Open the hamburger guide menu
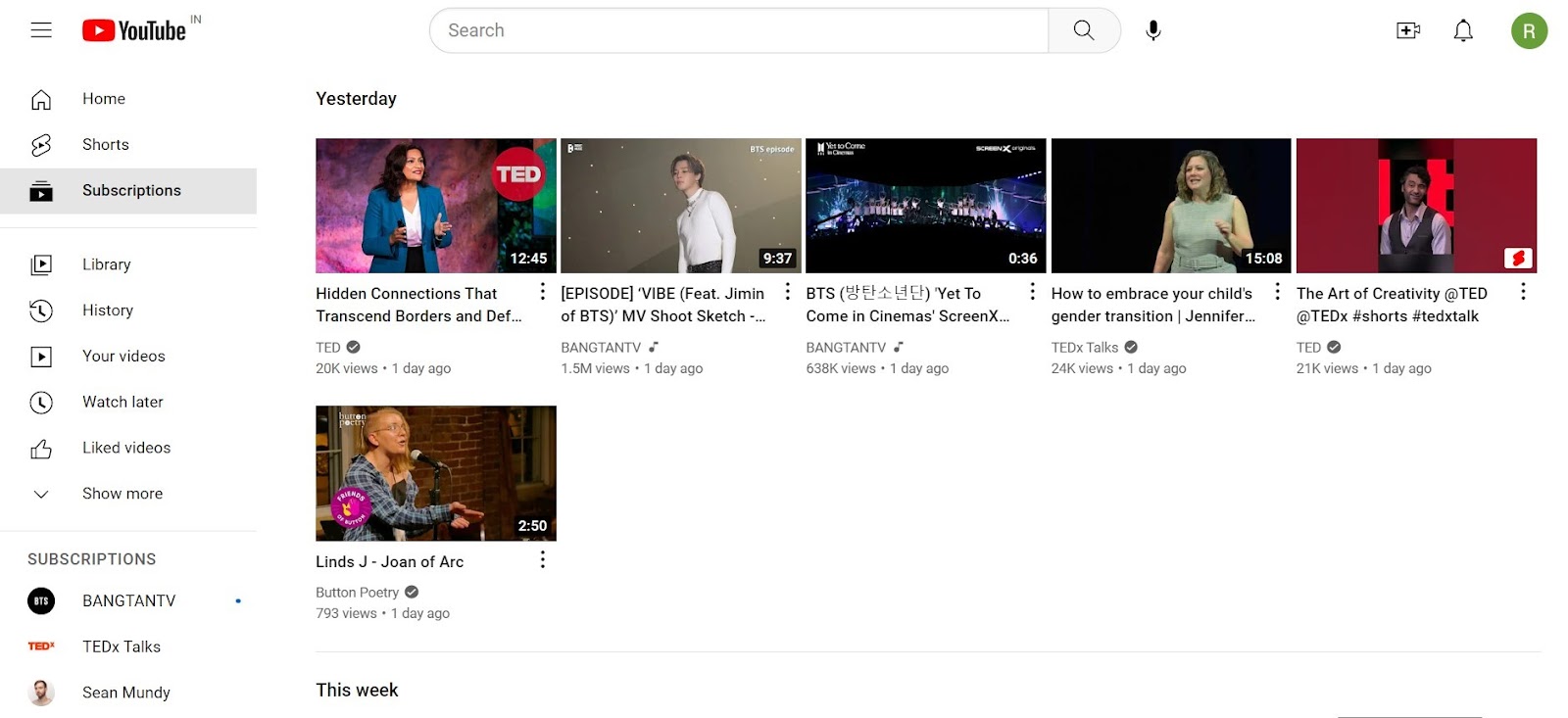 click(x=41, y=30)
